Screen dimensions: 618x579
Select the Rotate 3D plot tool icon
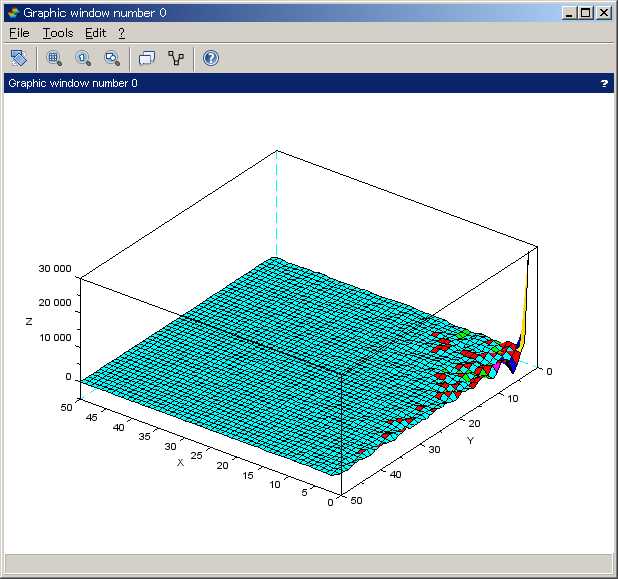point(19,58)
